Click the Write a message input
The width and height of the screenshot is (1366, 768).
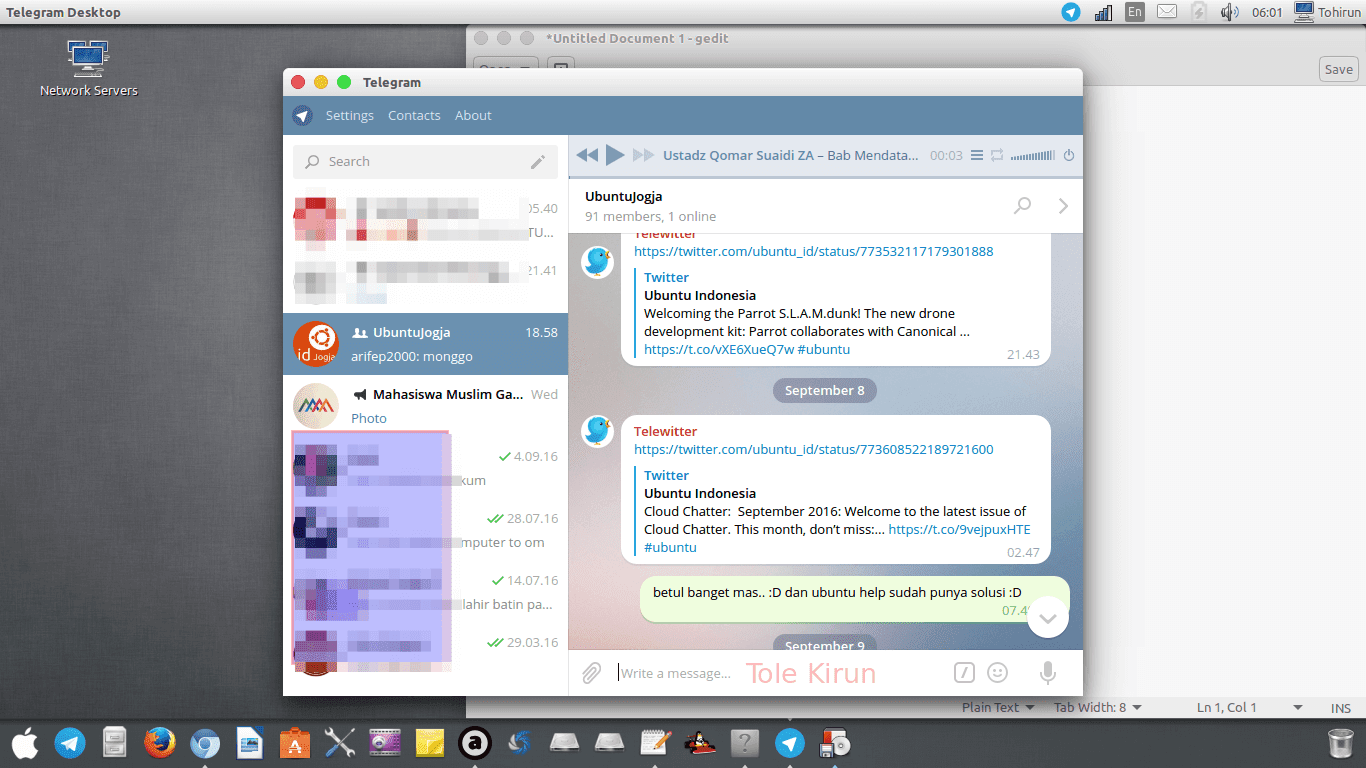click(x=780, y=673)
